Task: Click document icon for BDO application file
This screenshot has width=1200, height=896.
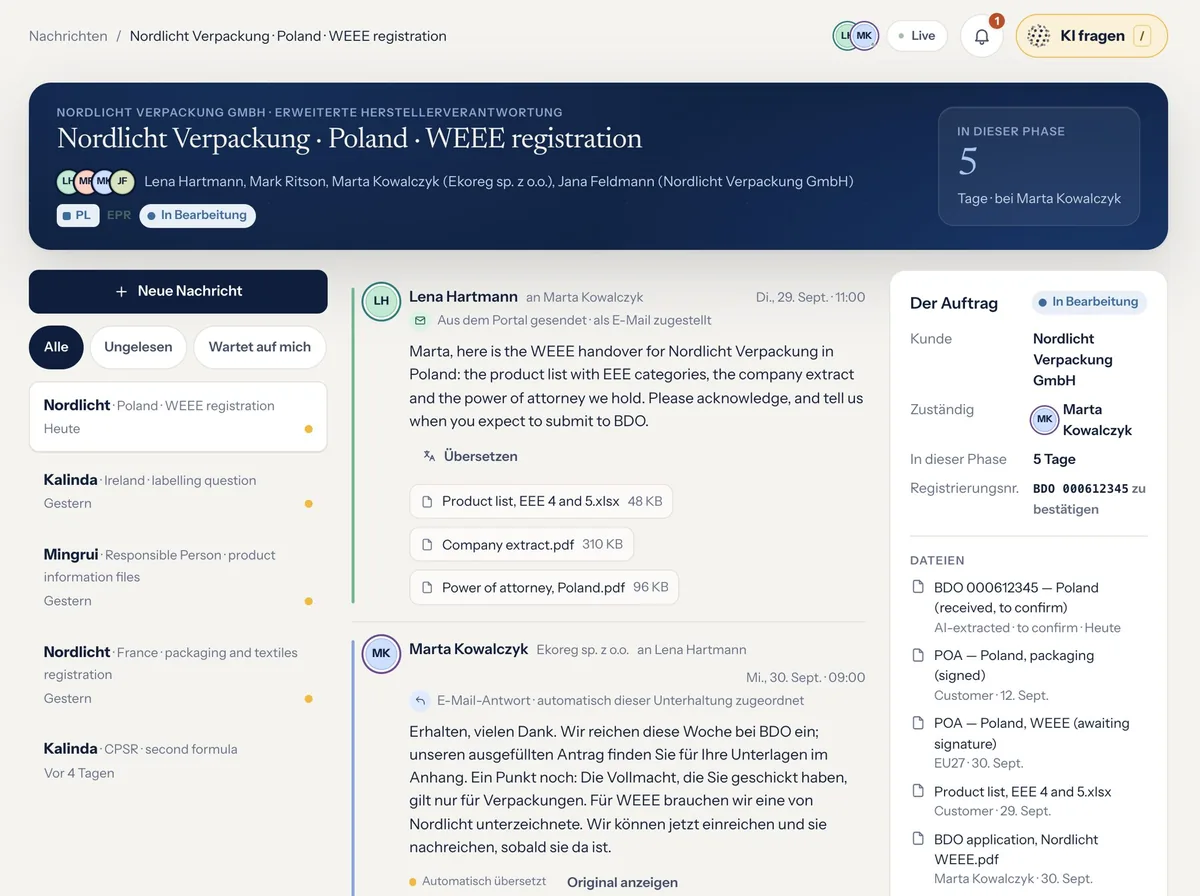Action: [918, 839]
